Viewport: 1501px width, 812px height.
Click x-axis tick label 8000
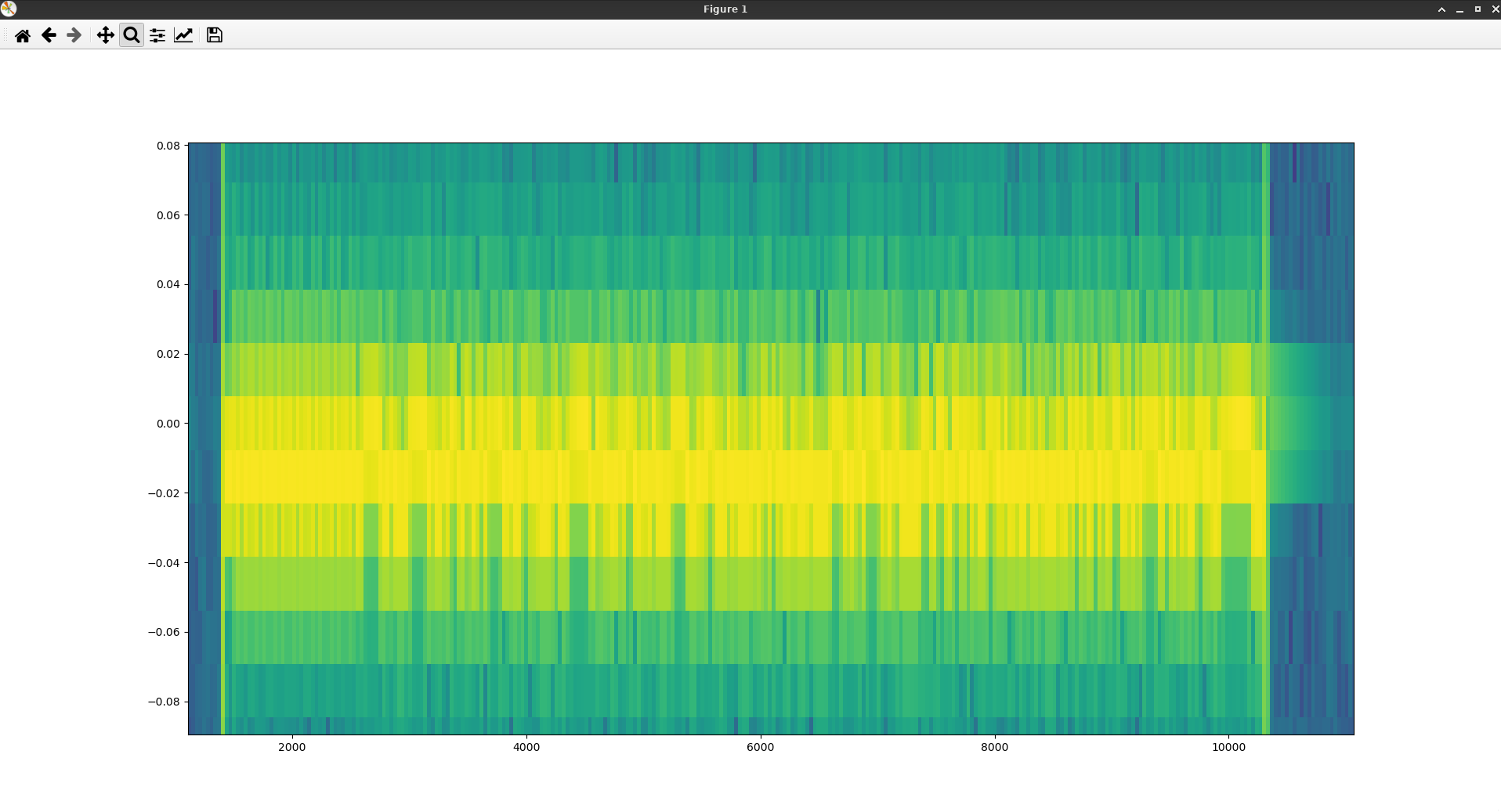click(x=994, y=747)
